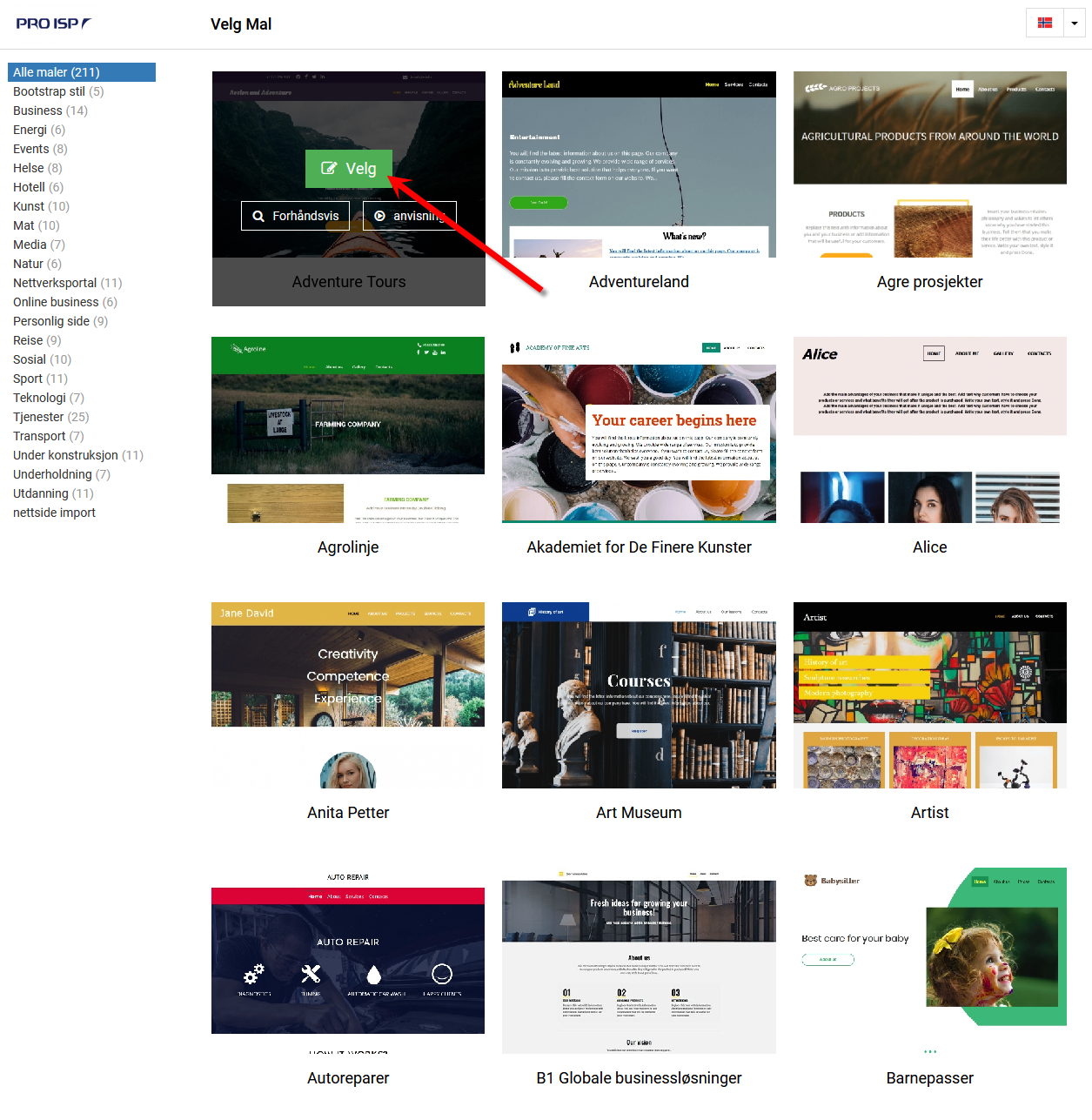
Task: Show Events templates
Action: tap(40, 149)
